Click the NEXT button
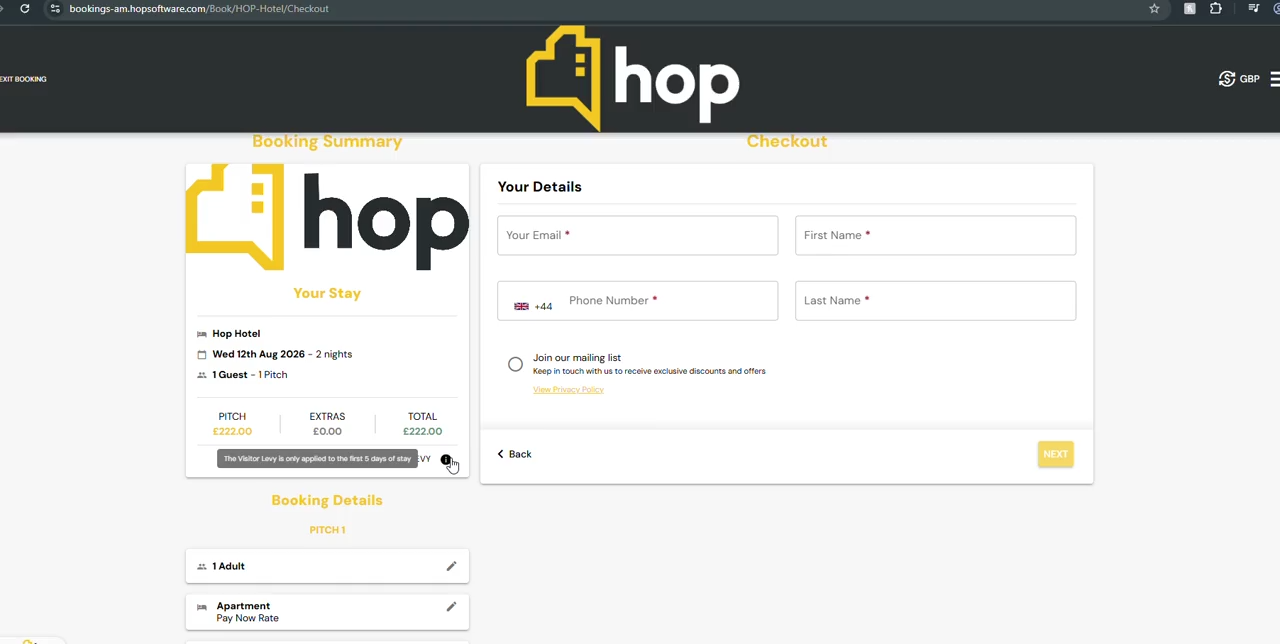Screen dimensions: 1280x644 coord(1055,454)
